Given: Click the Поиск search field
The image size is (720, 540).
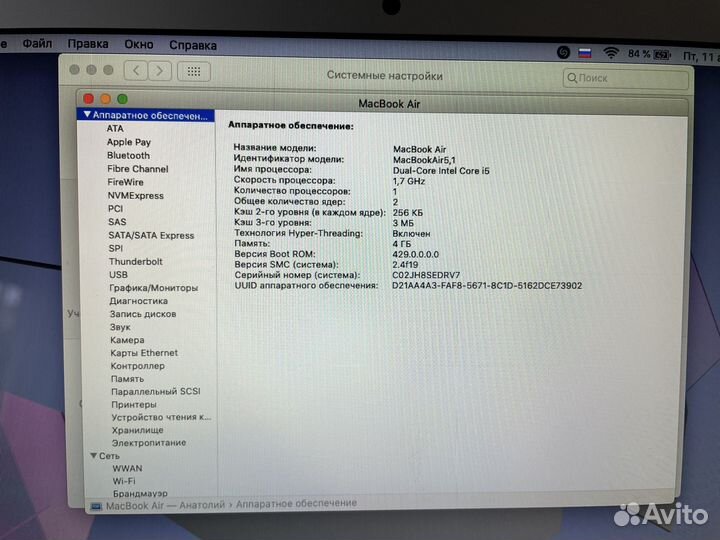Looking at the screenshot, I should pos(625,78).
